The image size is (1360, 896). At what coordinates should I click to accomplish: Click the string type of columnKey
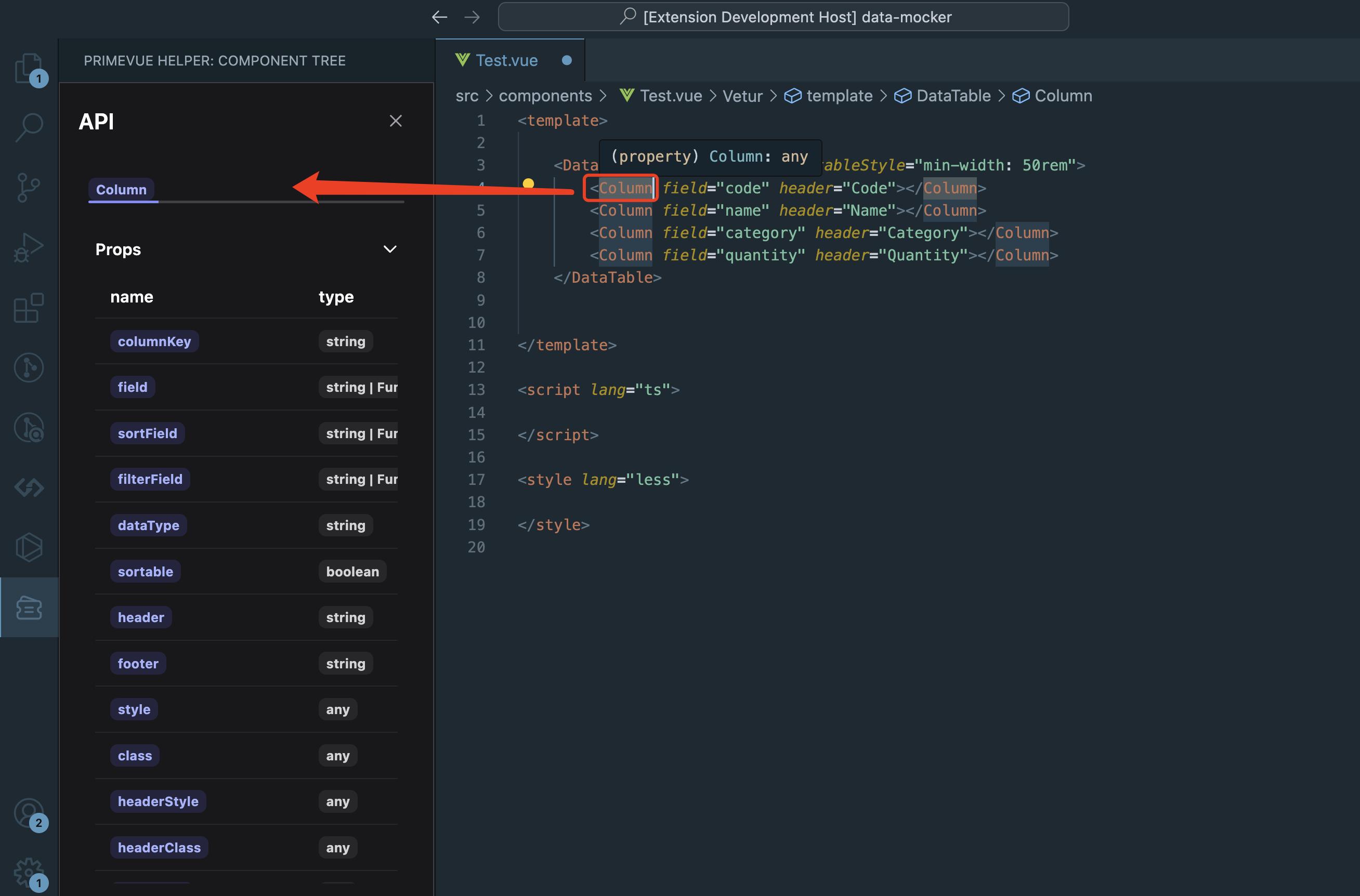346,341
